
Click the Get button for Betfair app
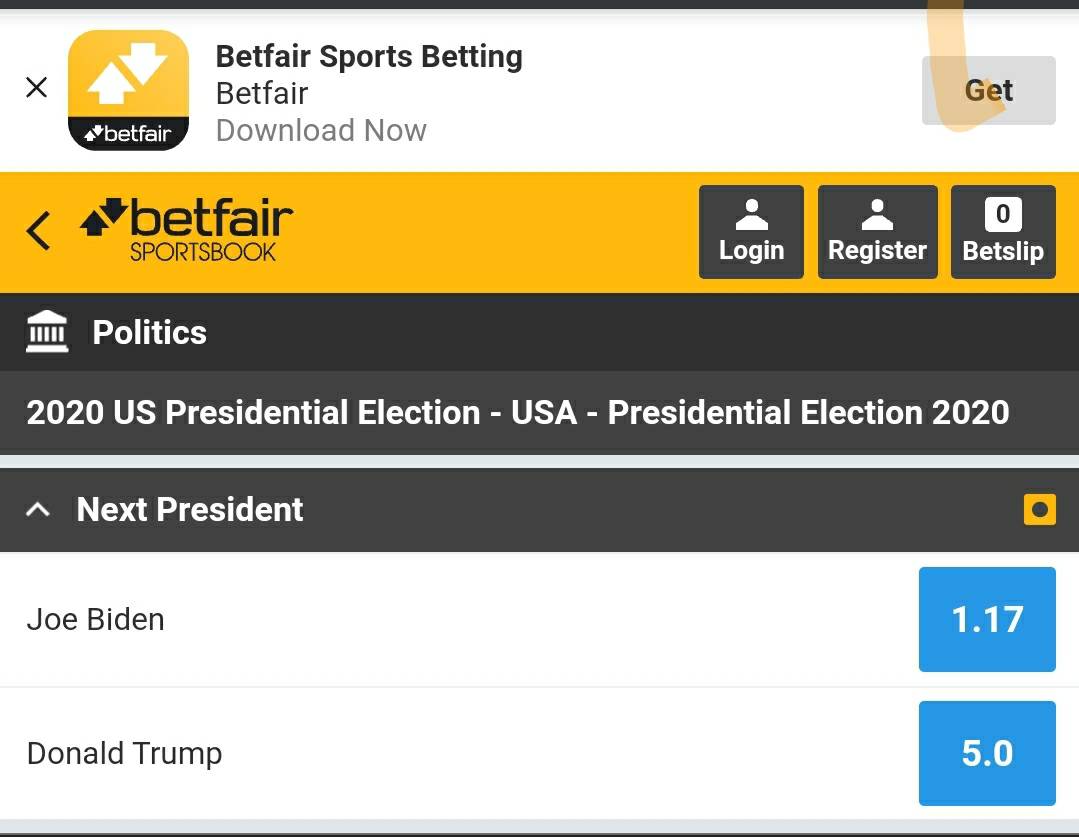point(988,90)
